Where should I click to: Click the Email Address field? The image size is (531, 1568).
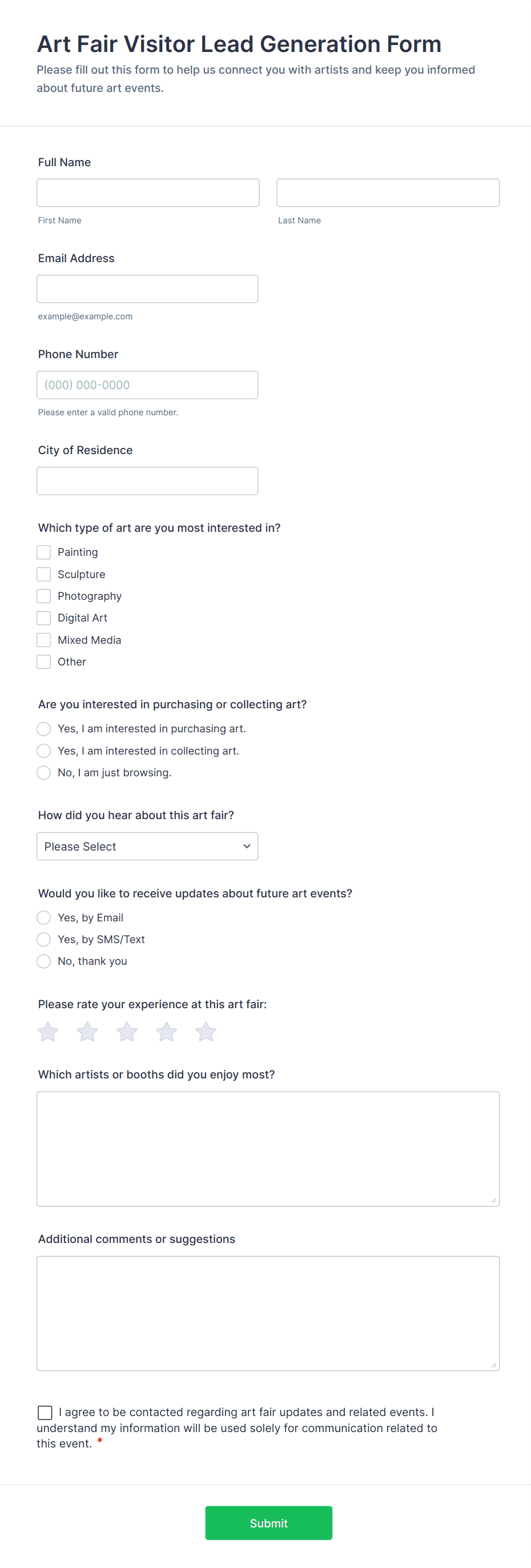(147, 289)
